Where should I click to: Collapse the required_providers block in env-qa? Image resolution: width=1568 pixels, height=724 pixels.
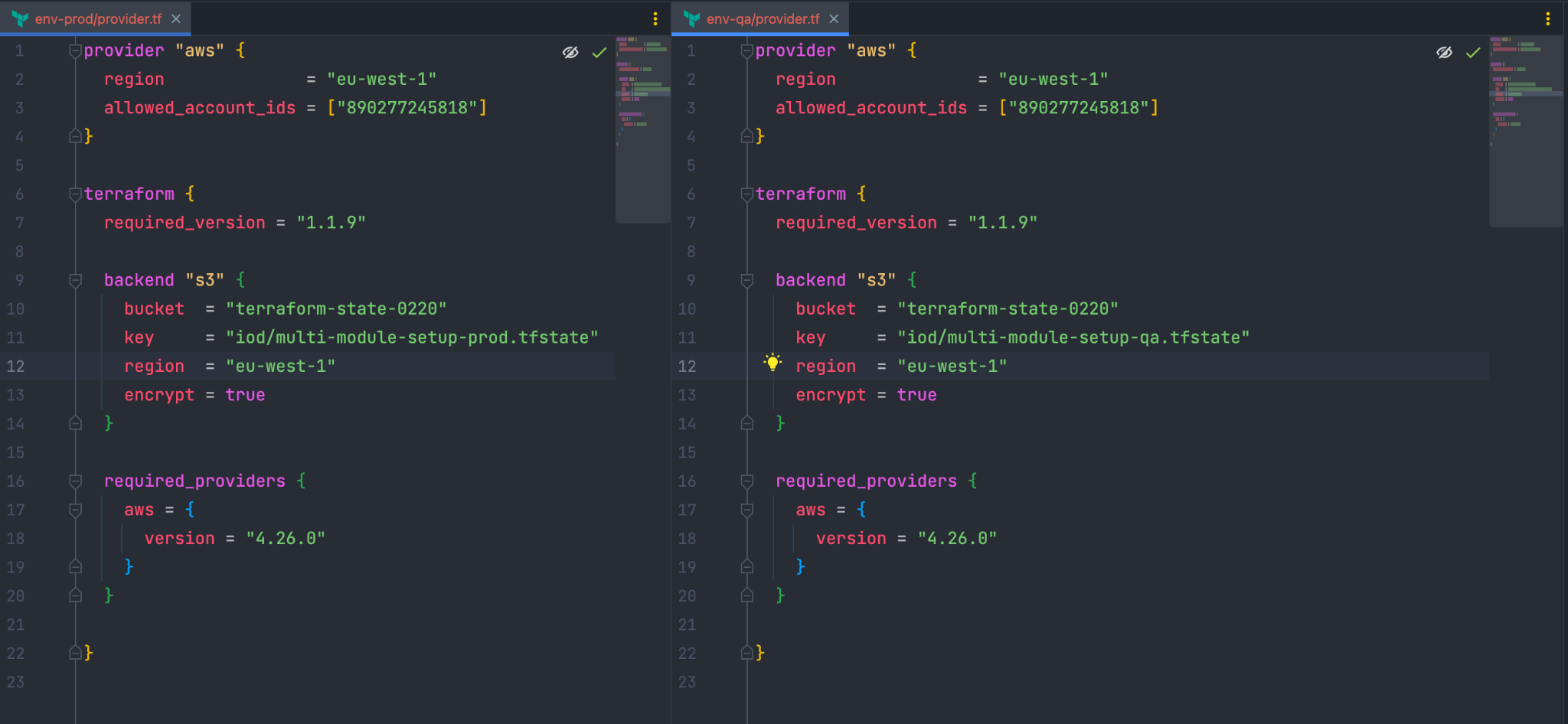click(x=746, y=481)
